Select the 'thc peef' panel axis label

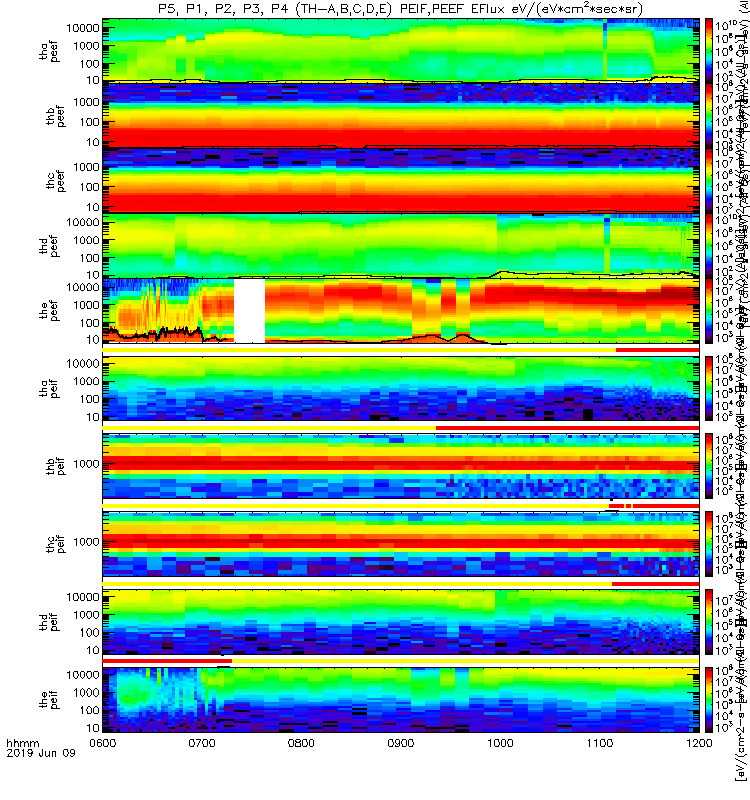(x=56, y=181)
